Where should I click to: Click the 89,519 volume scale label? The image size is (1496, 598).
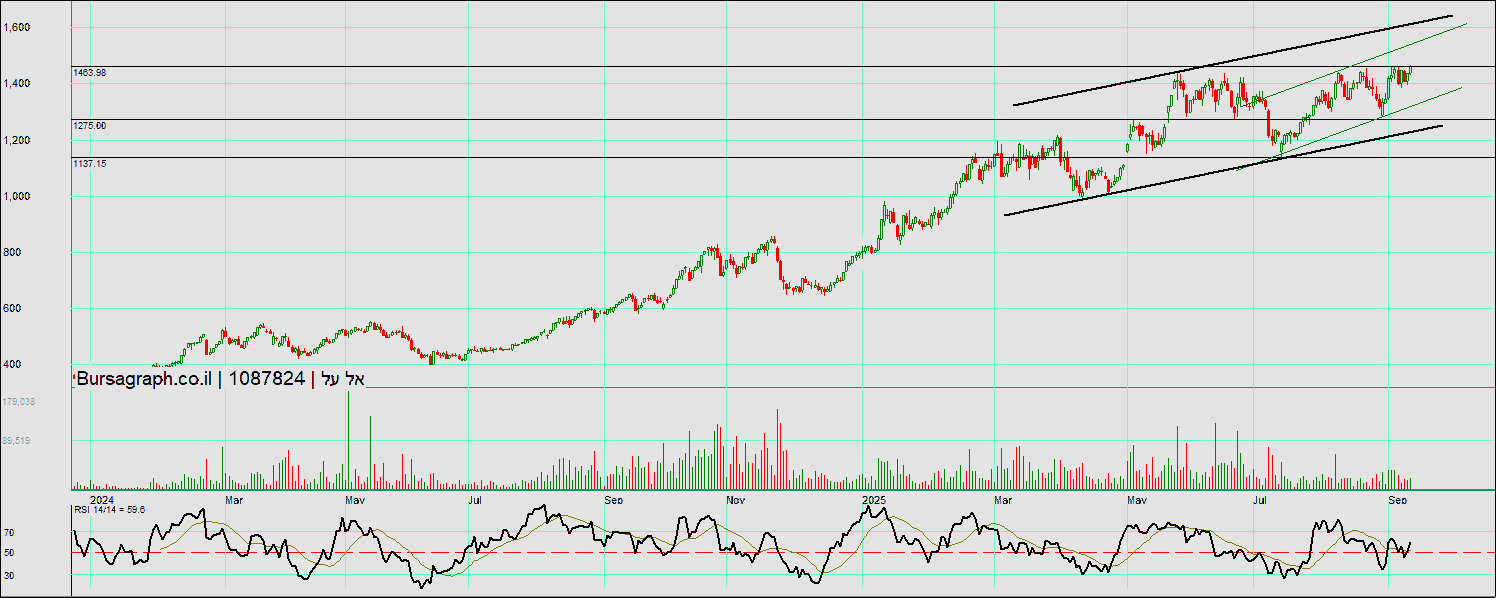(x=17, y=440)
